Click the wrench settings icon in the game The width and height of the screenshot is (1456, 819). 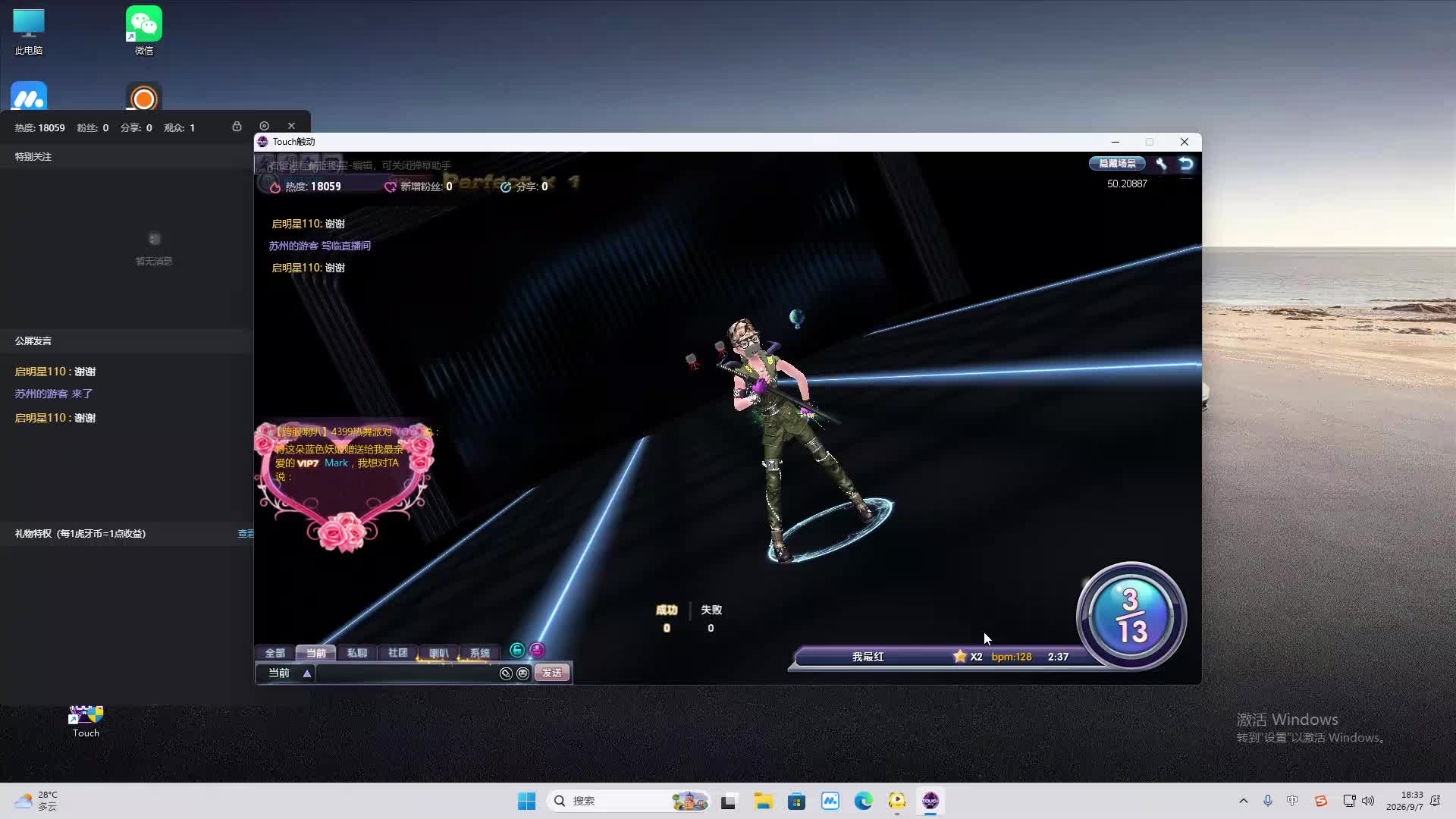(x=1161, y=164)
